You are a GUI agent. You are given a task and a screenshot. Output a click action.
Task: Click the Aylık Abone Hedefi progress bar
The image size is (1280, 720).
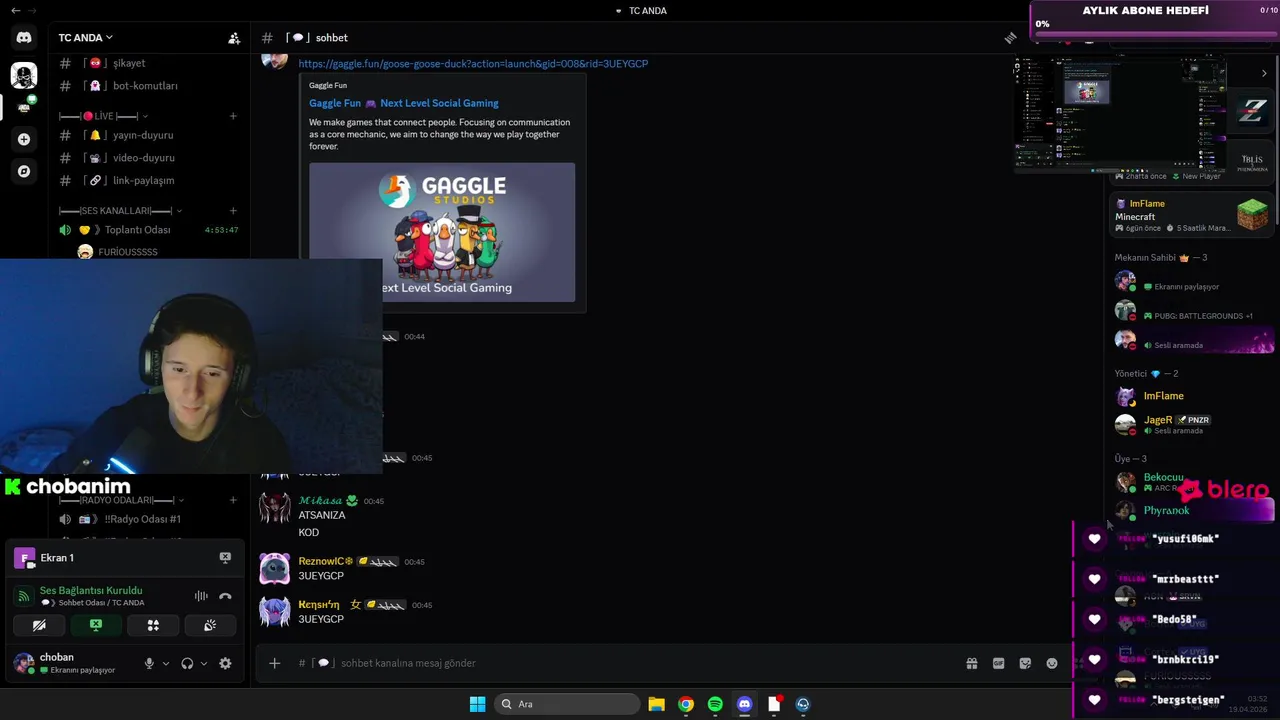(x=1155, y=33)
